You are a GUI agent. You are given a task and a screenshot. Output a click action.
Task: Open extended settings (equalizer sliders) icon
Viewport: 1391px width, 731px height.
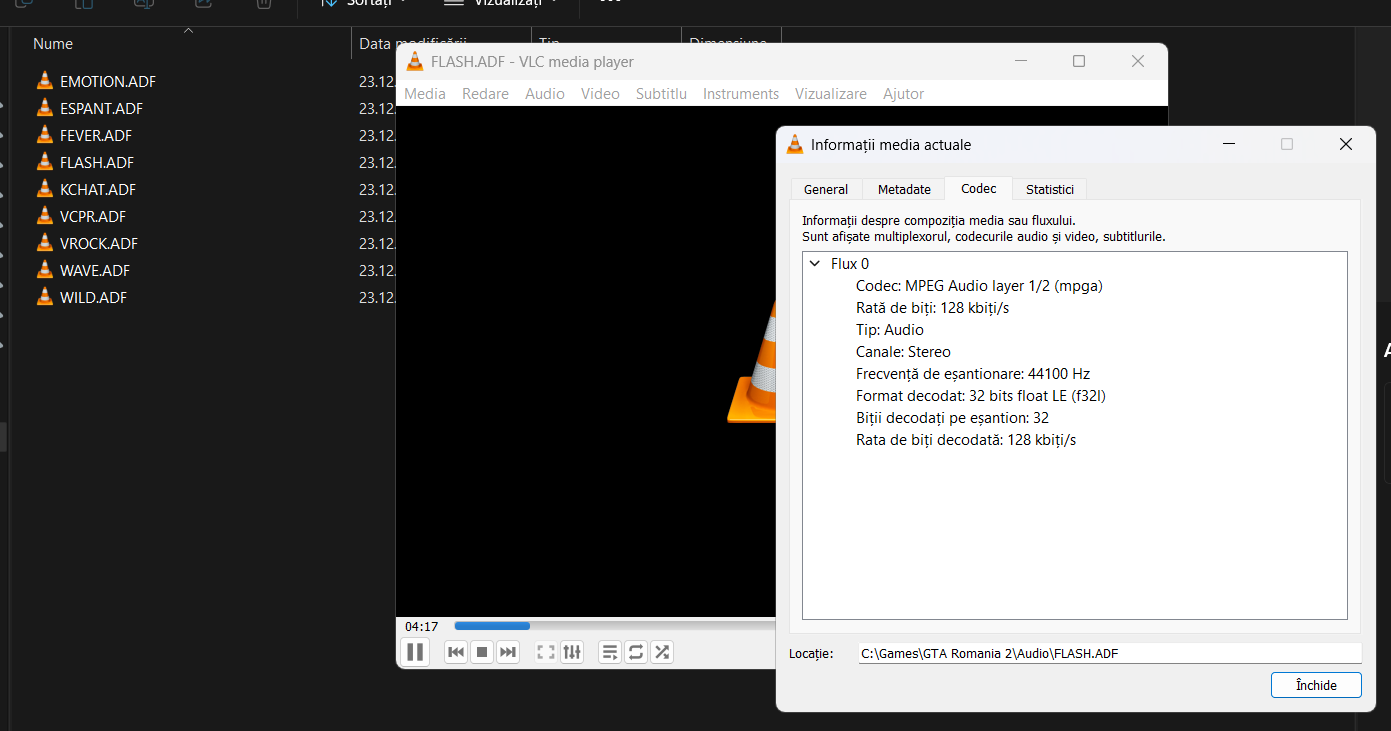tap(572, 652)
